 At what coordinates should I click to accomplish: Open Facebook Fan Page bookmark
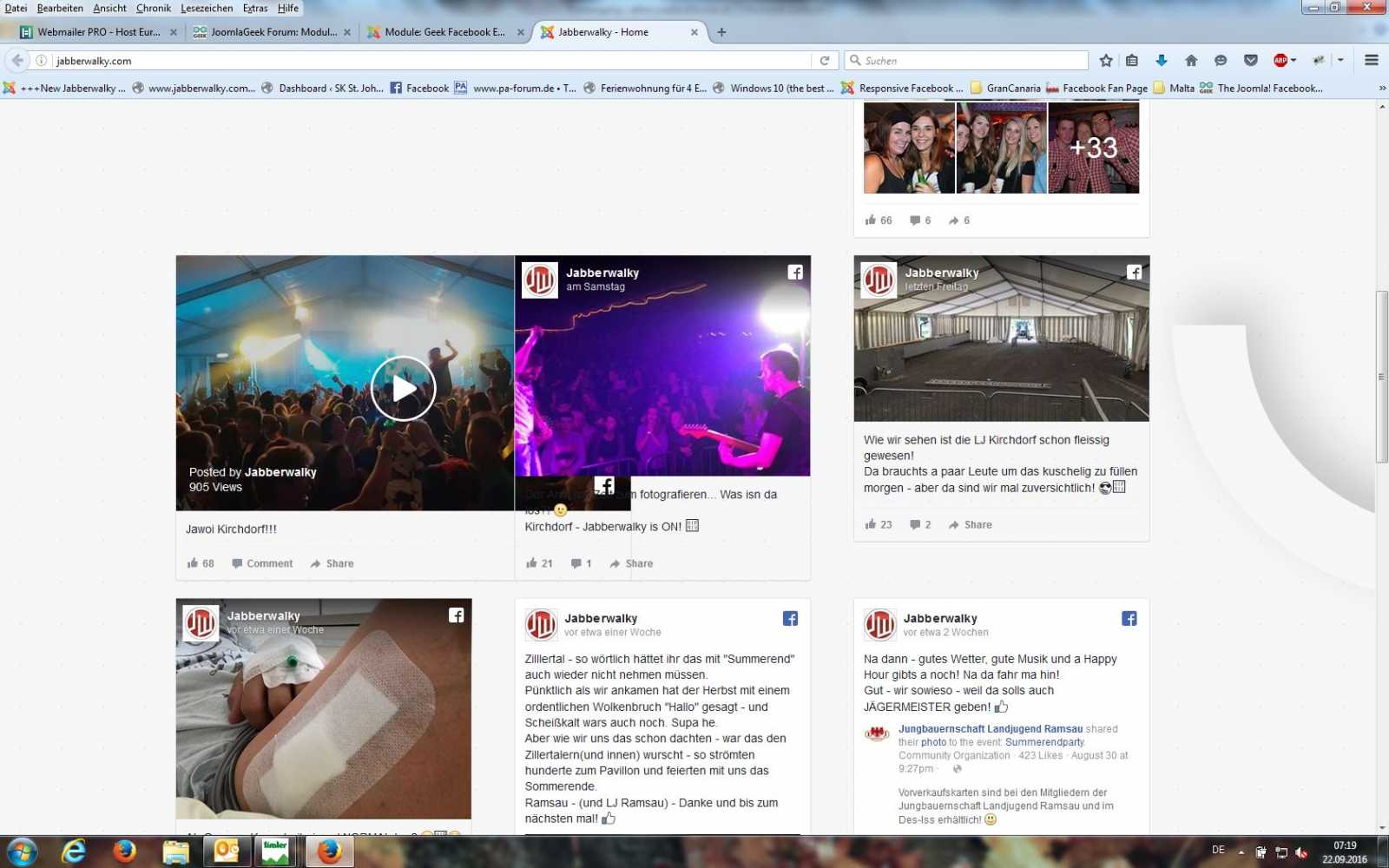coord(1097,88)
